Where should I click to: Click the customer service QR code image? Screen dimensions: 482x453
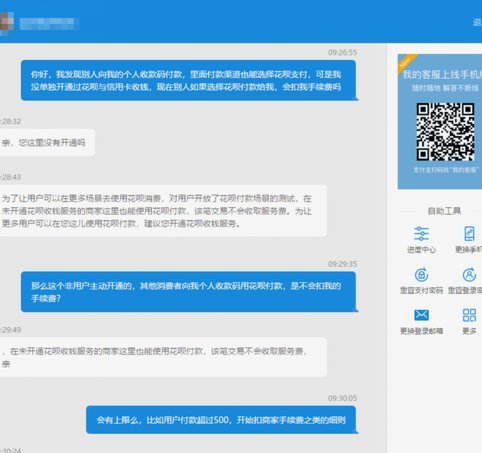[445, 132]
